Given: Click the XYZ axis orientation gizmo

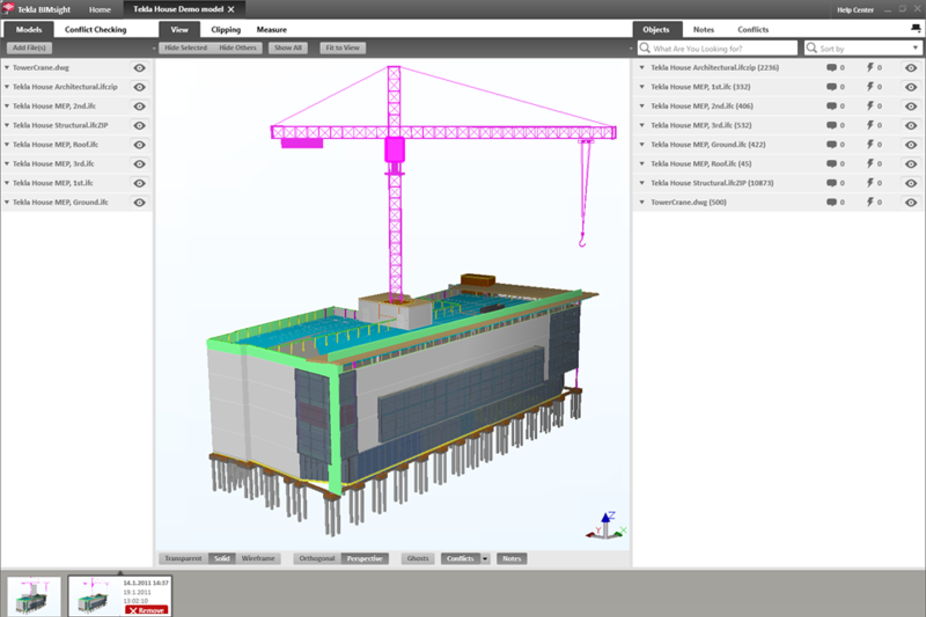Looking at the screenshot, I should click(606, 525).
